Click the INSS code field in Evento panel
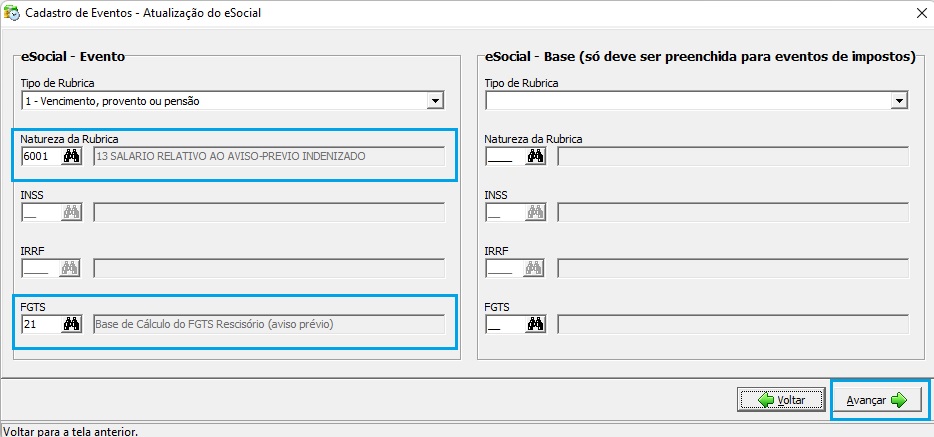Viewport: 934px width, 437px height. tap(41, 213)
